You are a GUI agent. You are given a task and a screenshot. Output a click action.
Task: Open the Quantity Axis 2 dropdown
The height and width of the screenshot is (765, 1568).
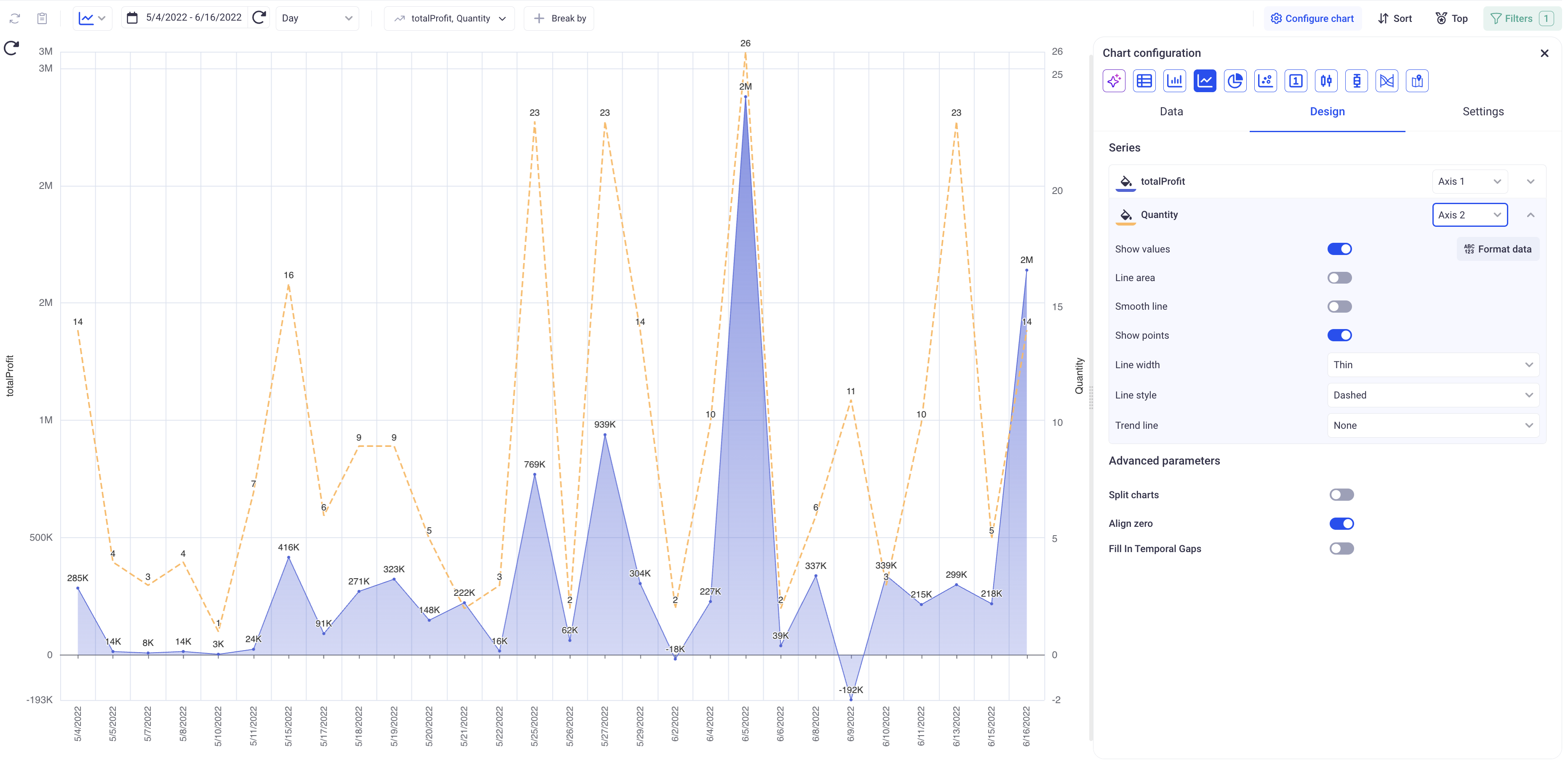coord(1469,215)
